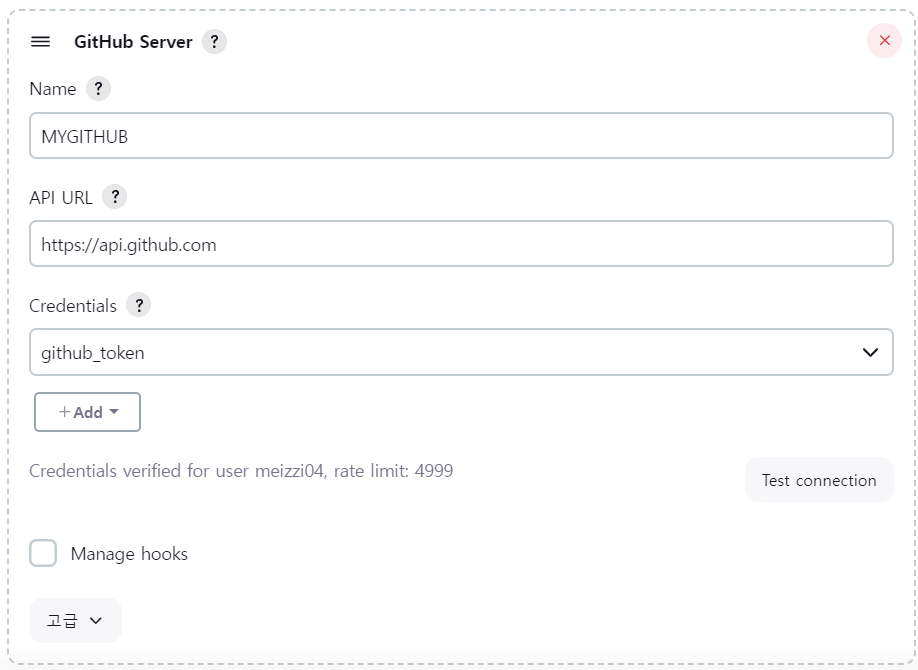Screen dimensions: 918x670
Task: Click the API URL label text
Action: 61,198
